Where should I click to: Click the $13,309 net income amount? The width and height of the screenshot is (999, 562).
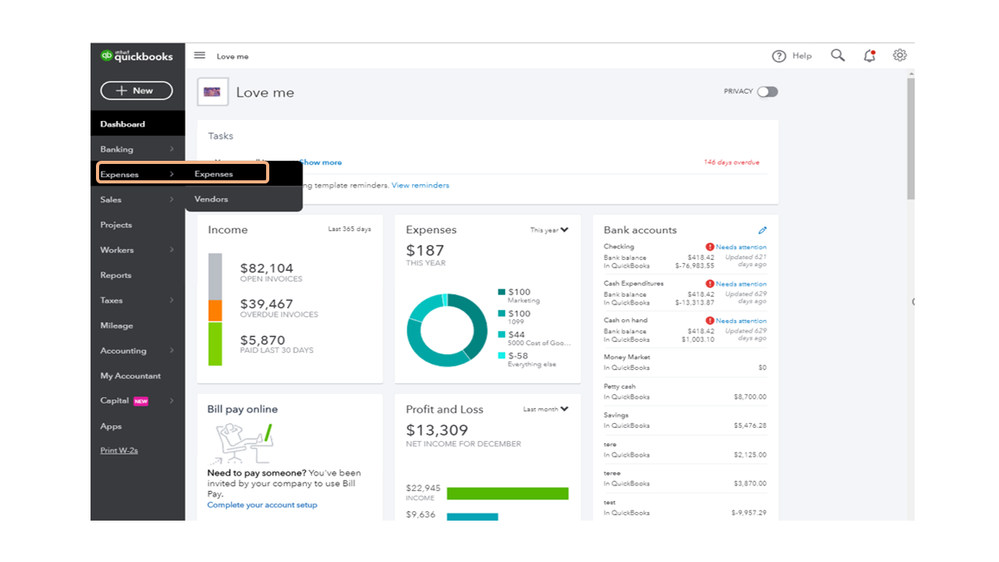(x=437, y=430)
